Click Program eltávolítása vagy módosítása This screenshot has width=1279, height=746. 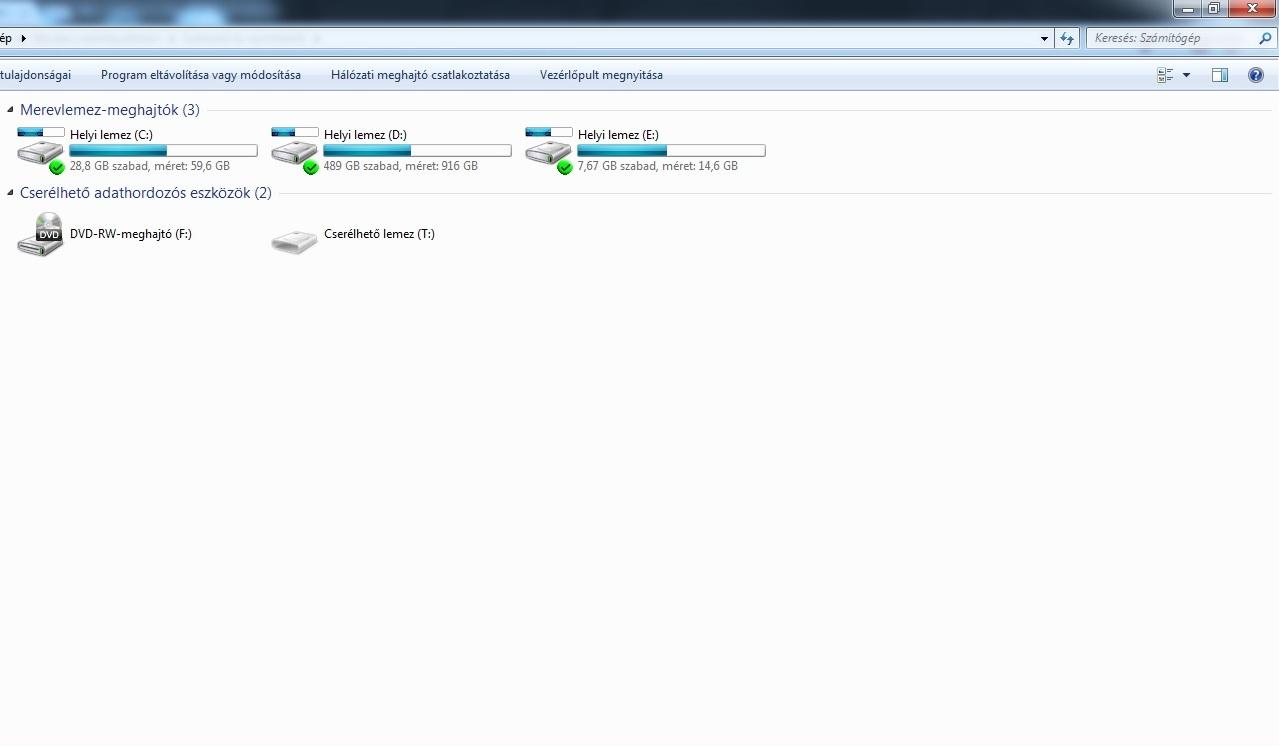coord(201,75)
